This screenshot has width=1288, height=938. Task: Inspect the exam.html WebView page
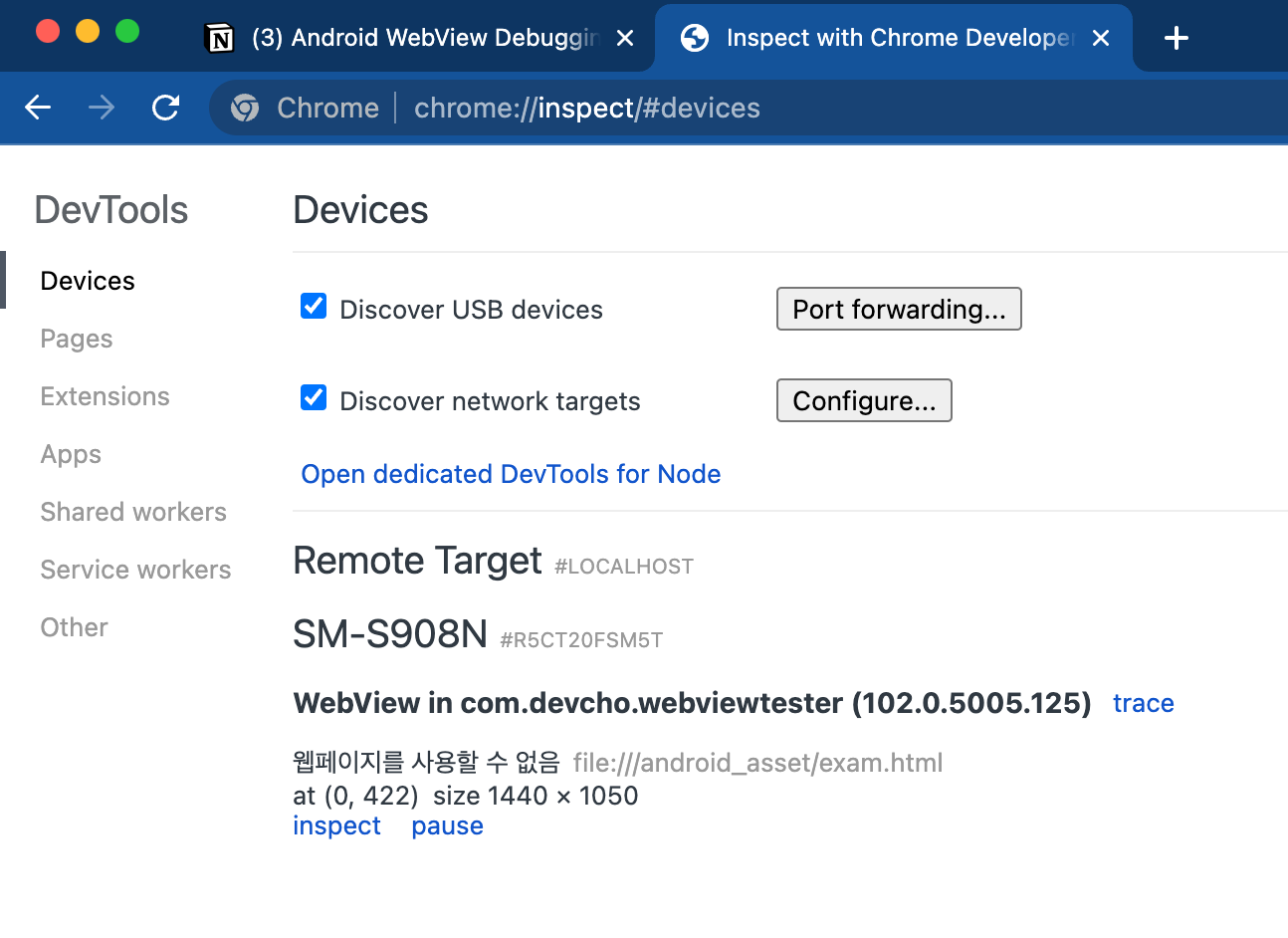click(336, 825)
